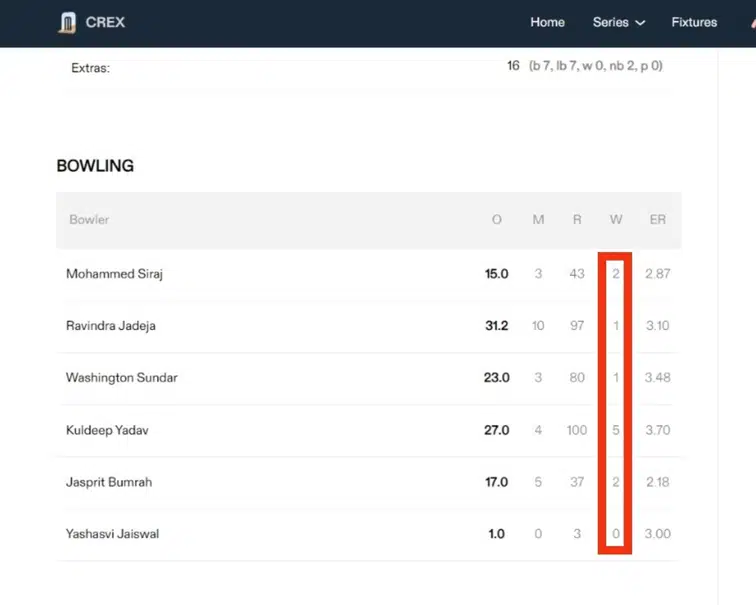
Task: Open the Home nav item
Action: point(547,22)
